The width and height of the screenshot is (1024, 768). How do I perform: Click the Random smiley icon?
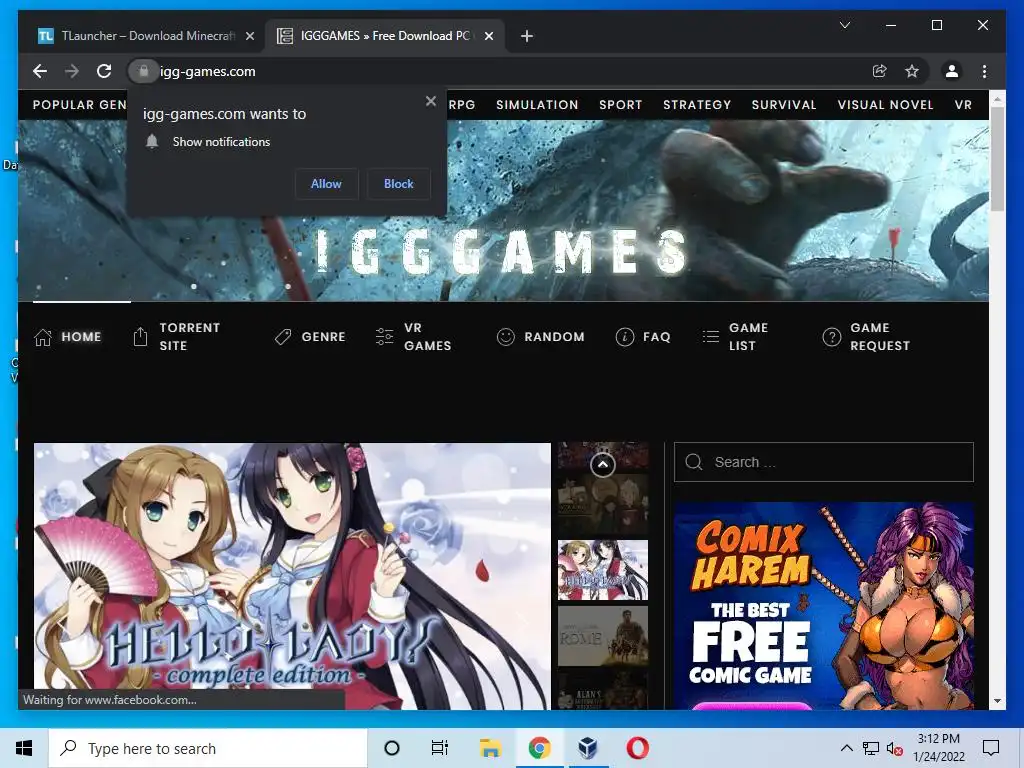click(x=505, y=336)
